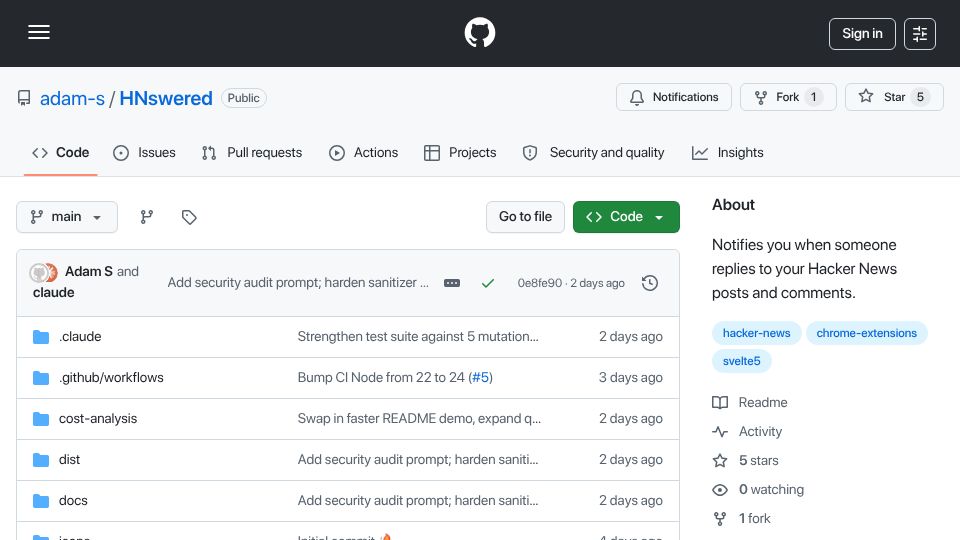The height and width of the screenshot is (540, 960).
Task: View branches via the branch icon
Action: point(146,217)
